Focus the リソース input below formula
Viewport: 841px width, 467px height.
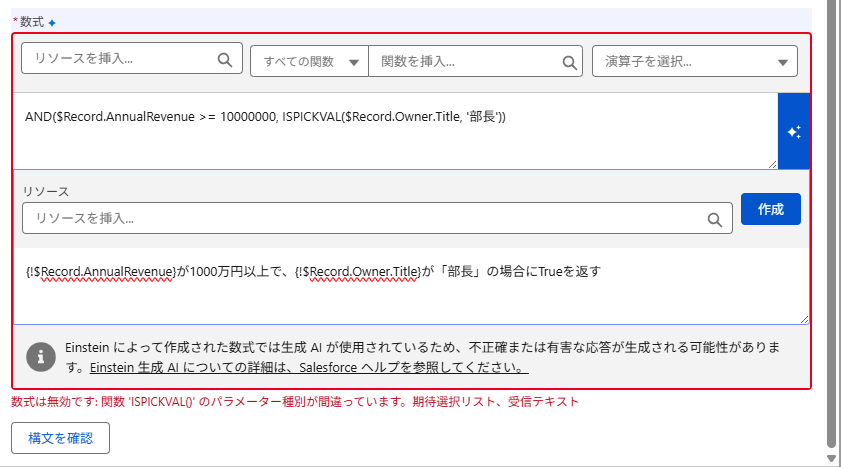click(365, 218)
